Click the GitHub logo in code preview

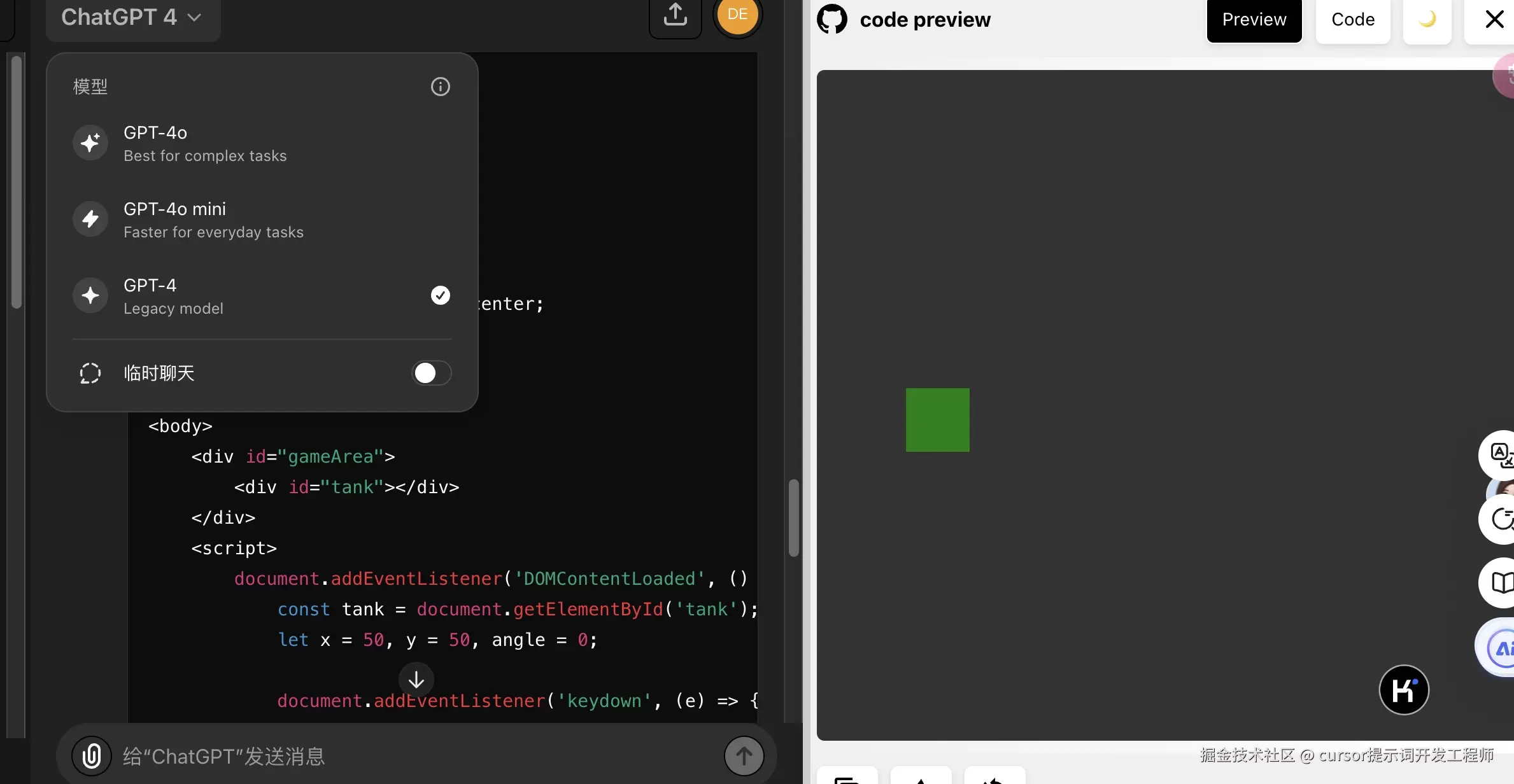[832, 20]
